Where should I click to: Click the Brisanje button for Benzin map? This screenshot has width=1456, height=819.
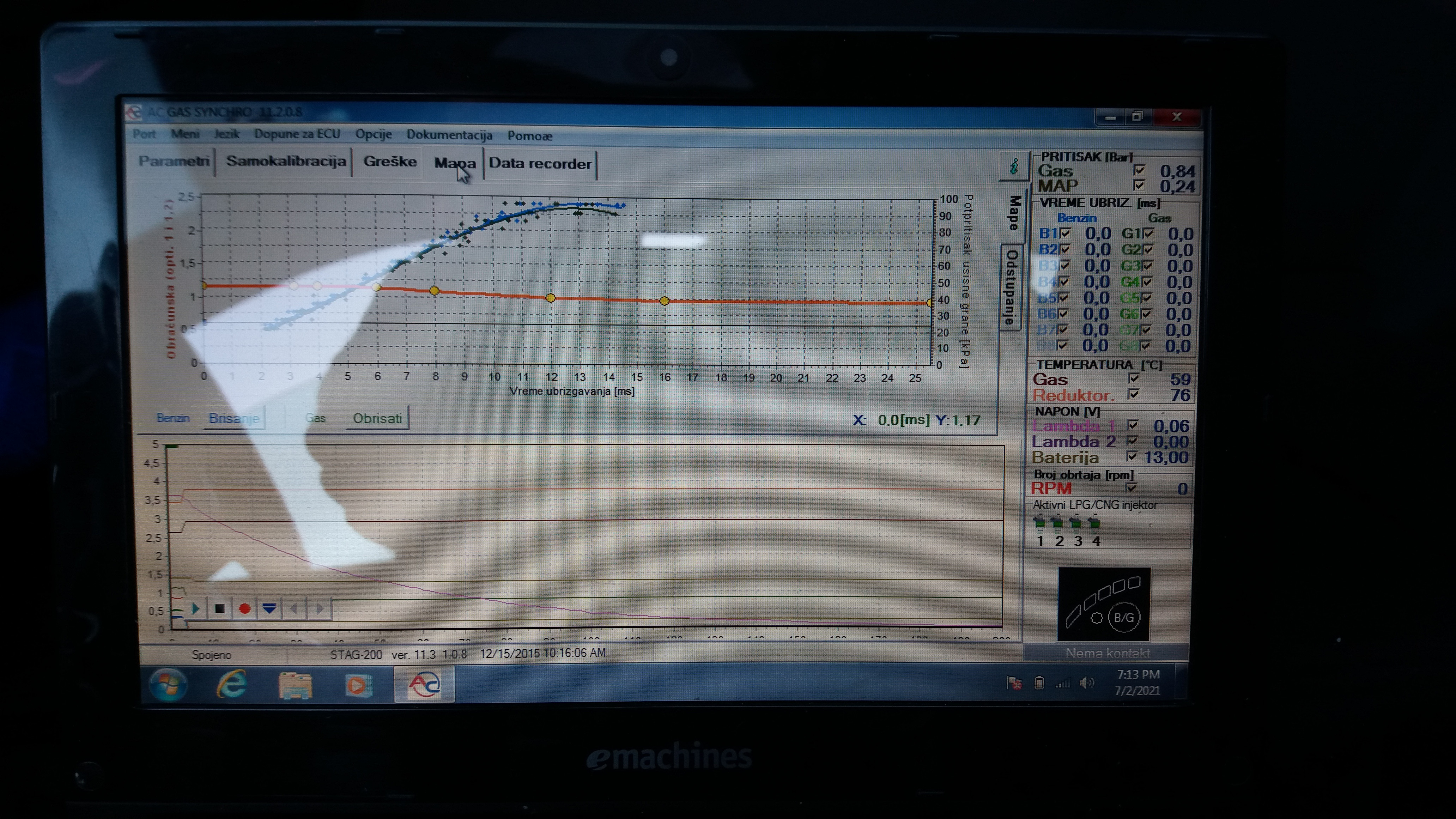point(234,419)
